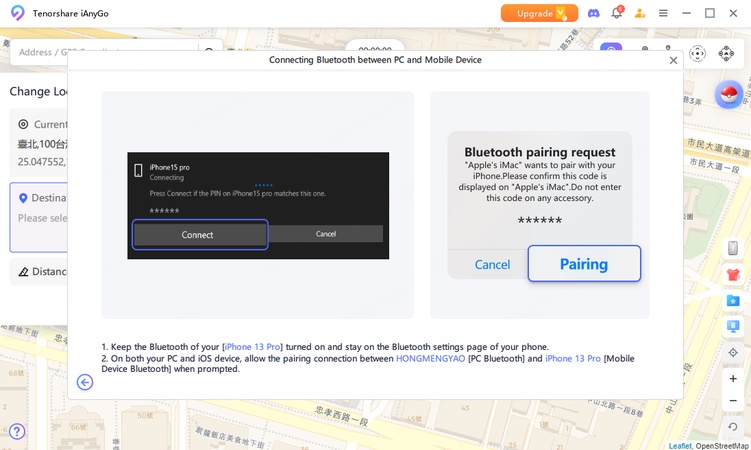Open the blue monitor icon in sidebar
The image size is (751, 450).
click(x=733, y=326)
